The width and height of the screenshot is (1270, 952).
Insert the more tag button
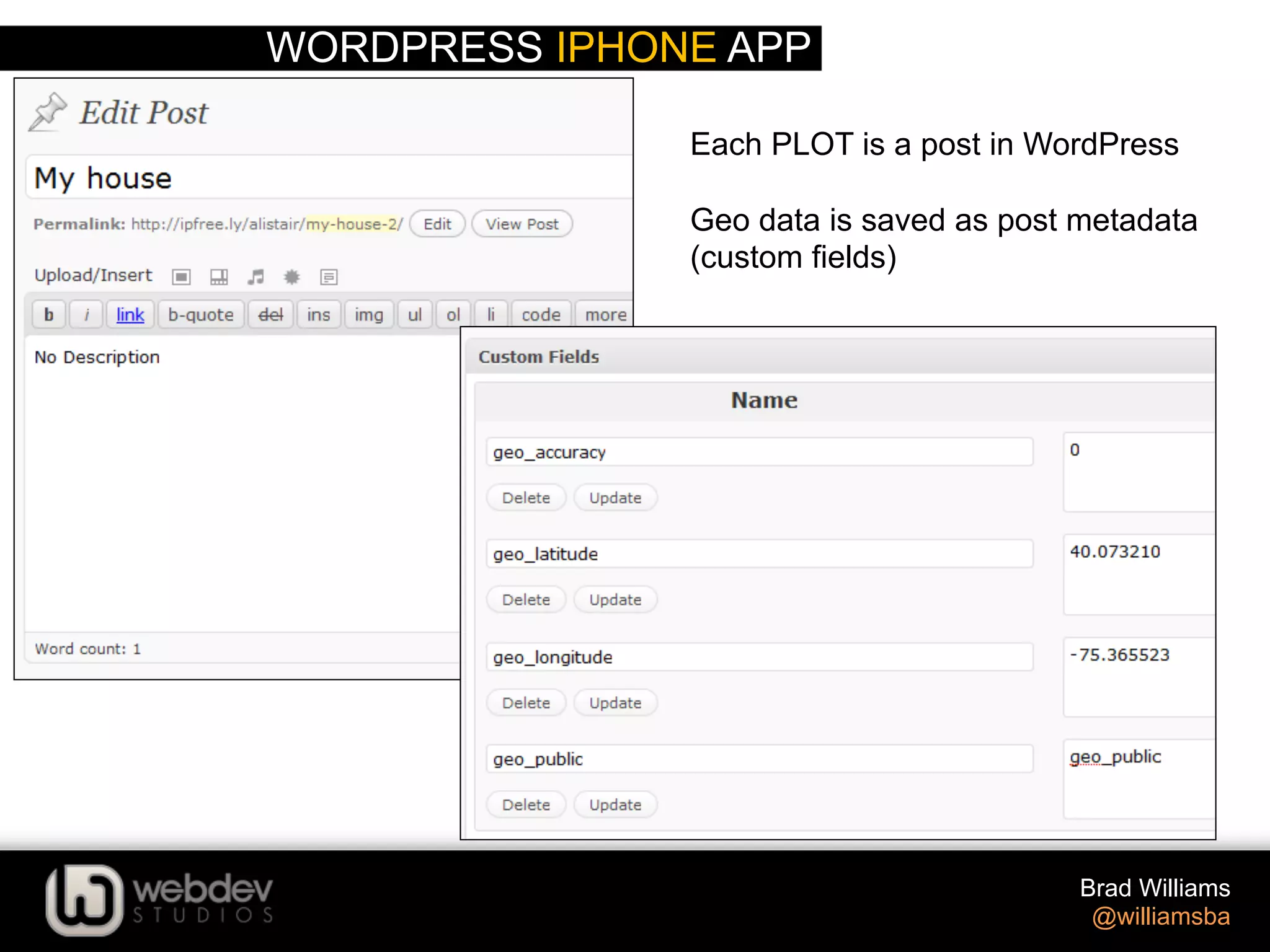pos(605,315)
